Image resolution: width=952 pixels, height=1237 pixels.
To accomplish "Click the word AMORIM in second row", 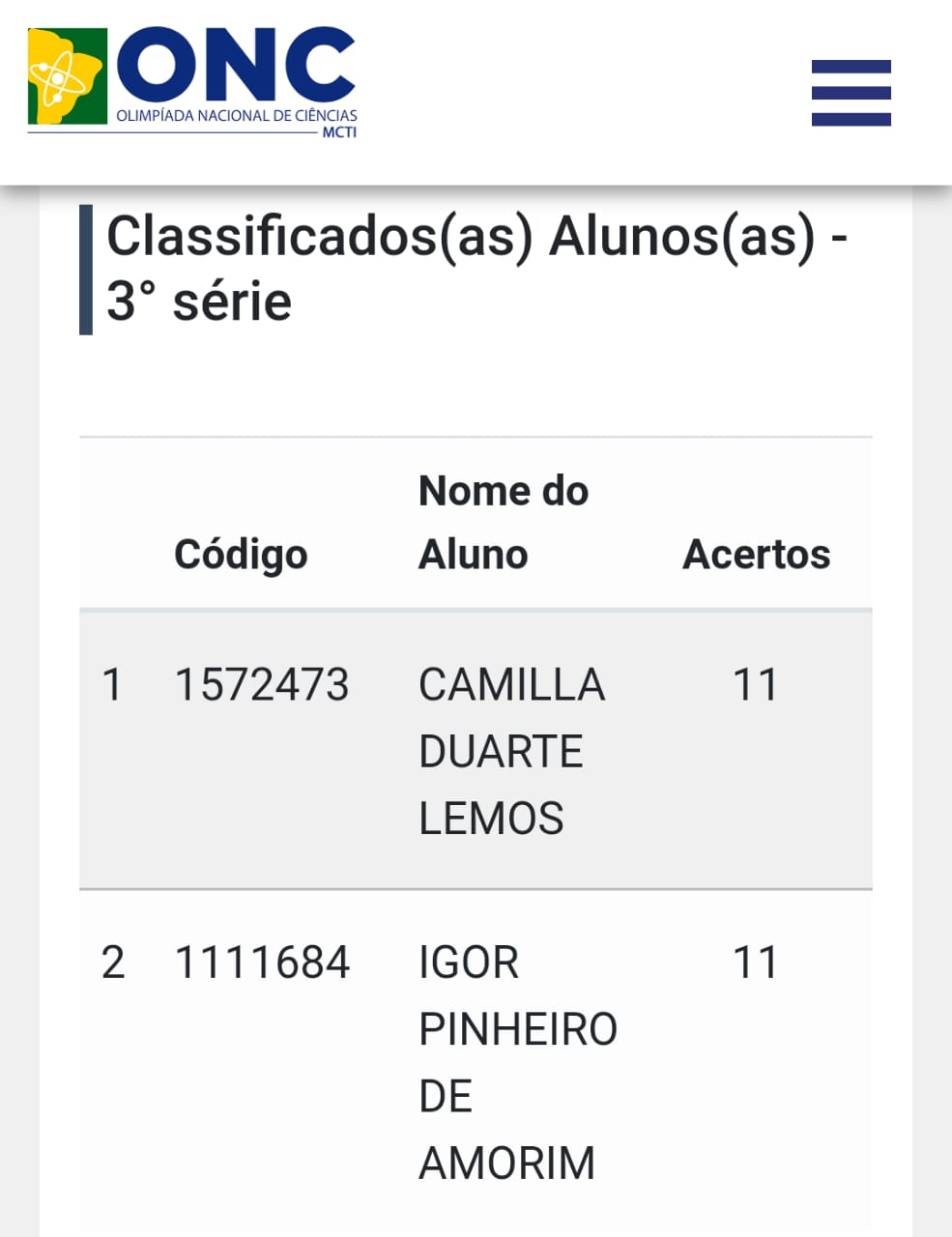I will (506, 1163).
